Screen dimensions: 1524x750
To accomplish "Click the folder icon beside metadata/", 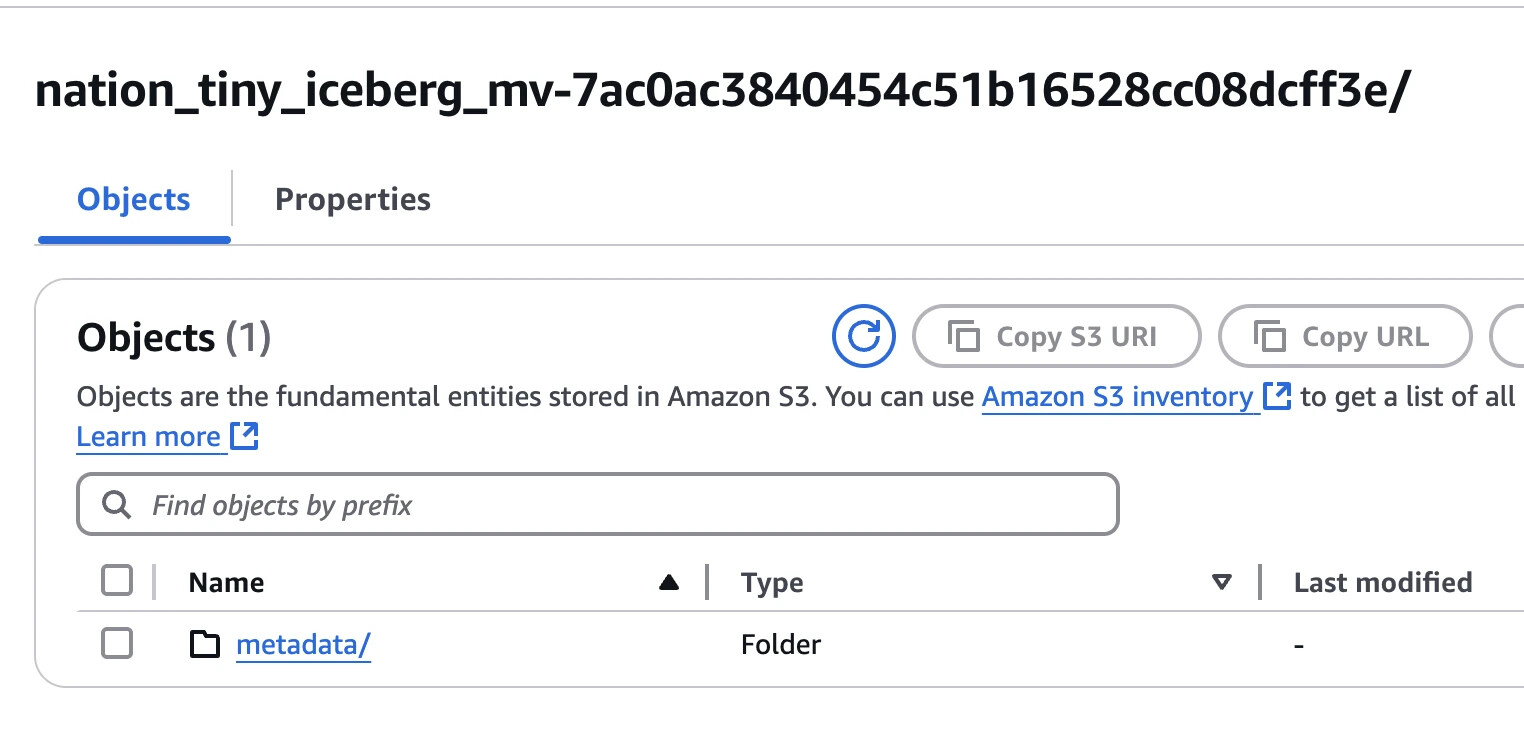I will coord(205,645).
